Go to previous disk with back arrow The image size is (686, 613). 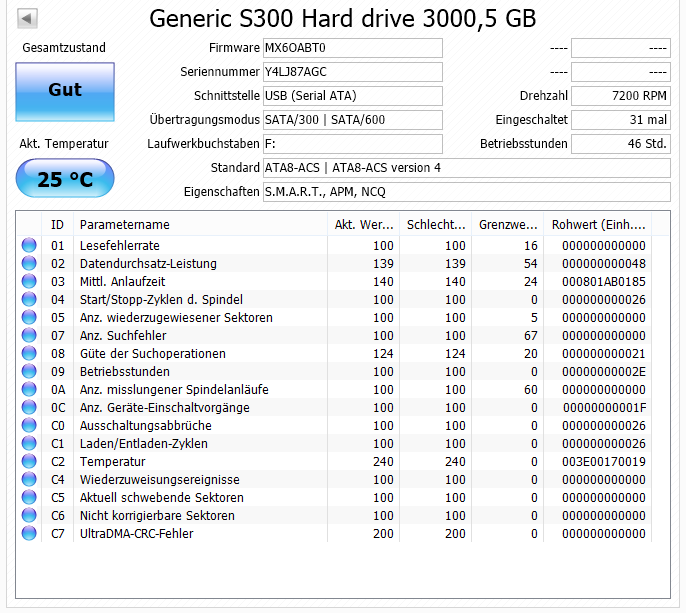pyautogui.click(x=27, y=18)
